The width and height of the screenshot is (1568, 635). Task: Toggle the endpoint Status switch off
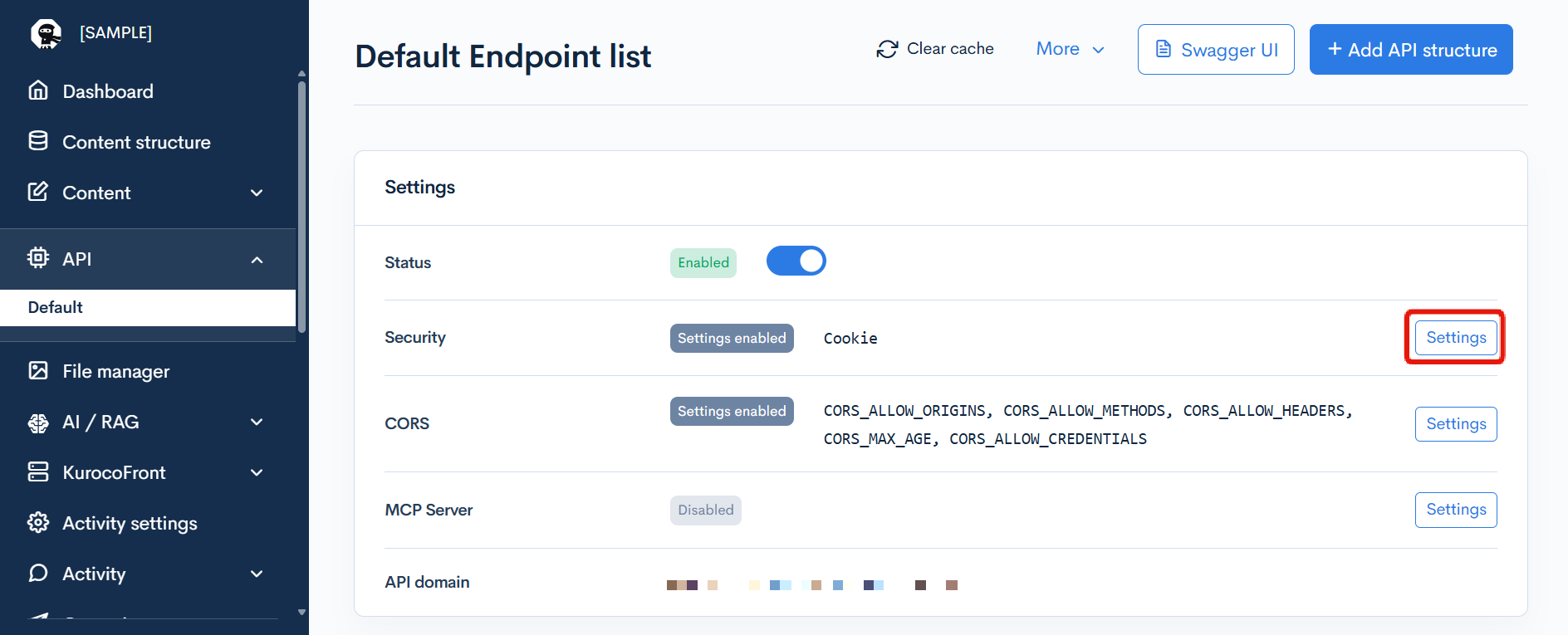[796, 261]
